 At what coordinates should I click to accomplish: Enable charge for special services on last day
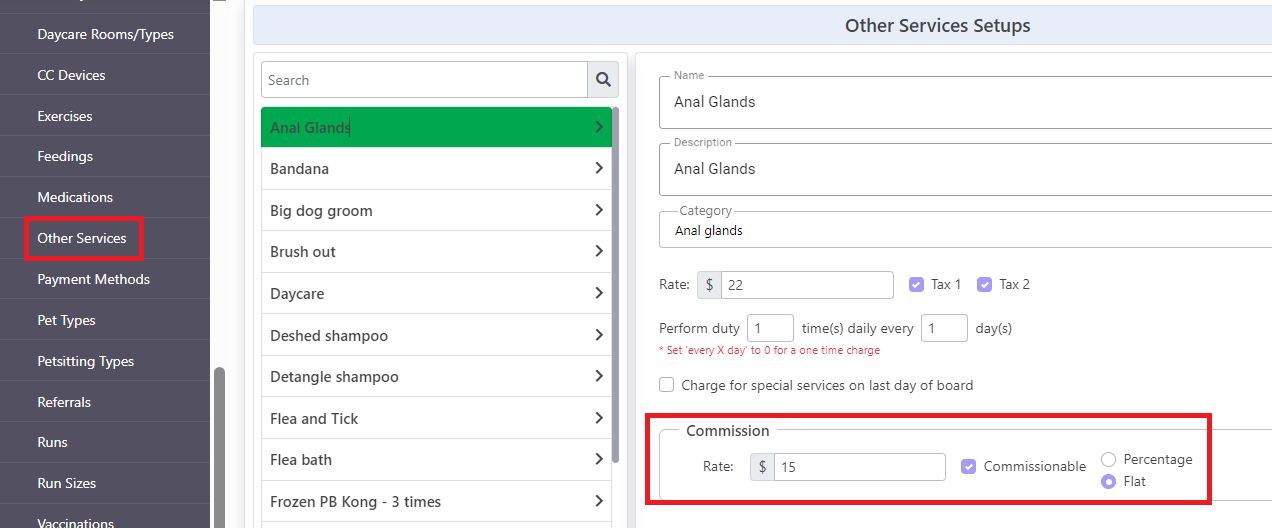tap(666, 385)
